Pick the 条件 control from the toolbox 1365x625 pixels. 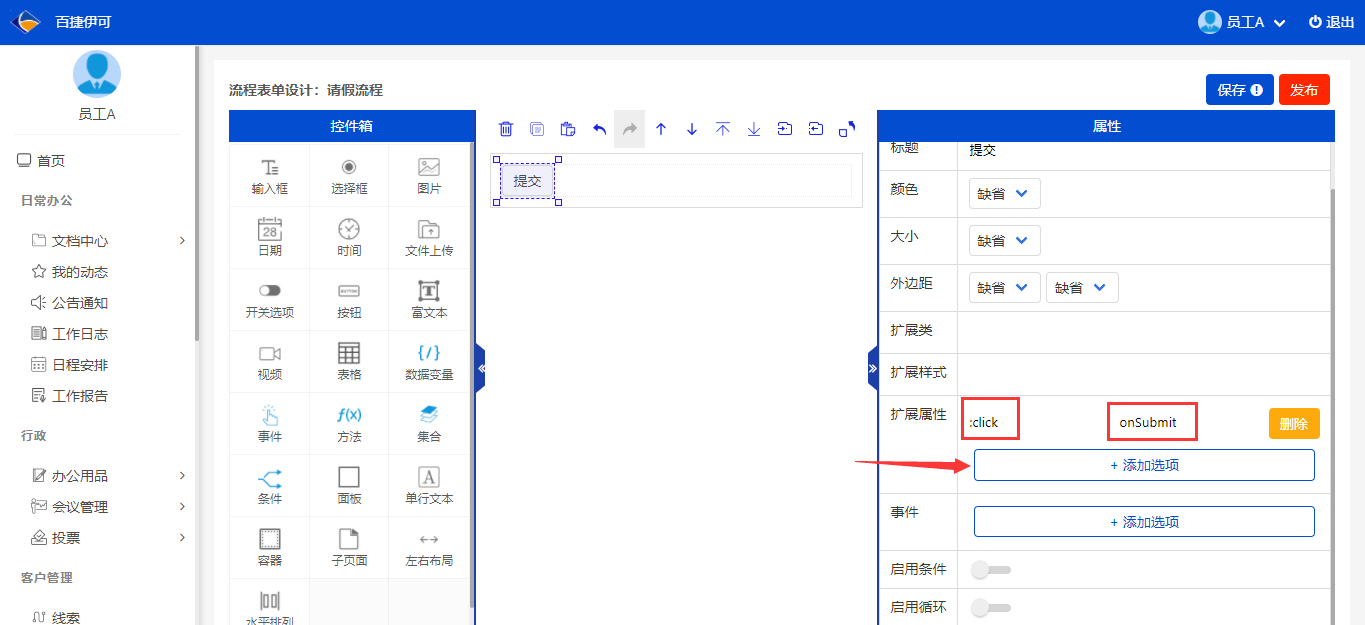(x=270, y=486)
